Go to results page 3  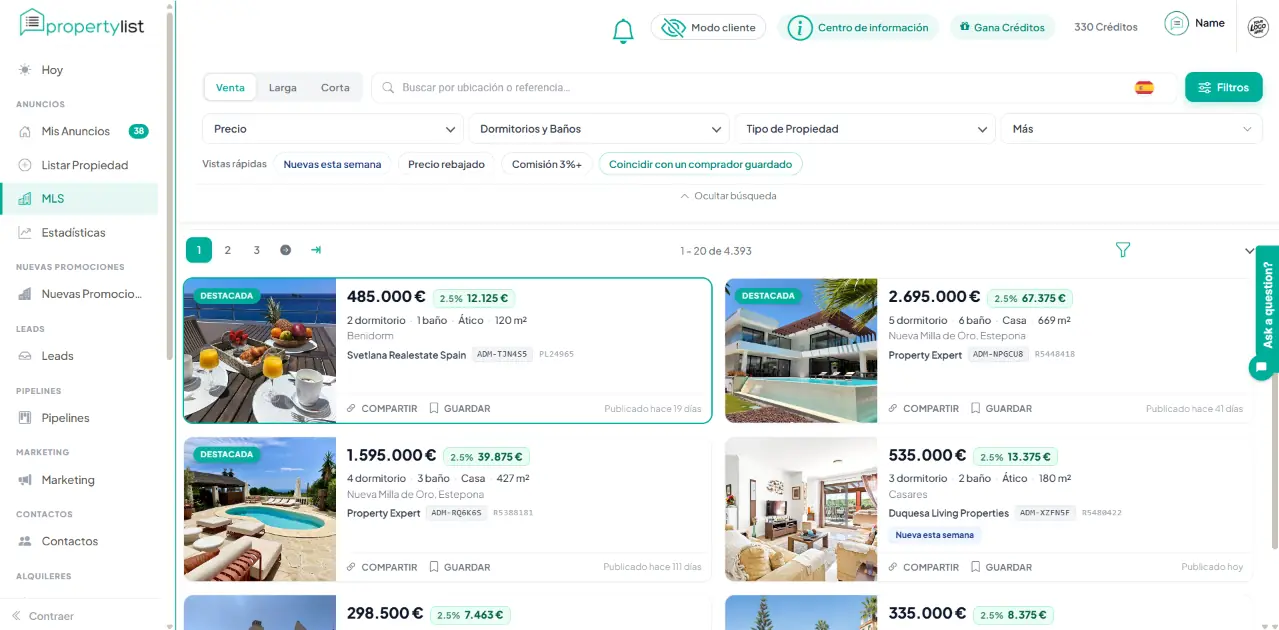(x=256, y=250)
